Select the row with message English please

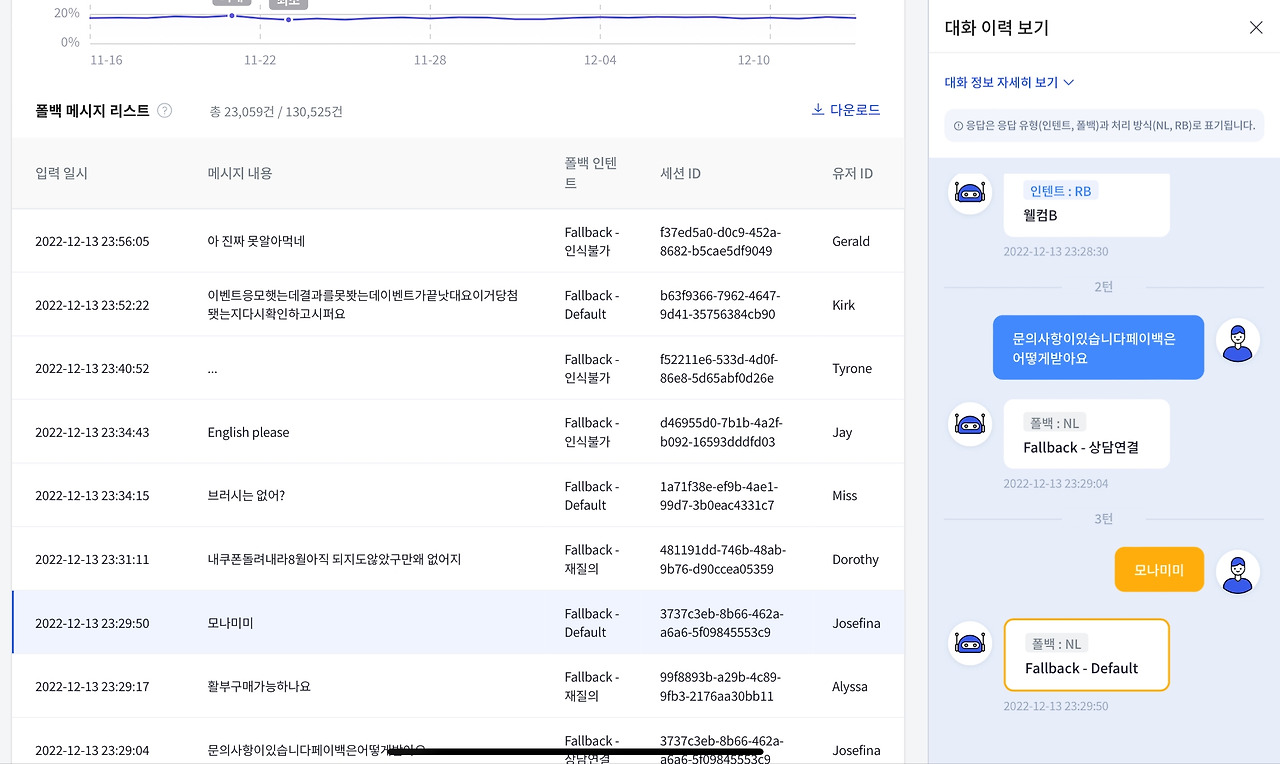458,432
